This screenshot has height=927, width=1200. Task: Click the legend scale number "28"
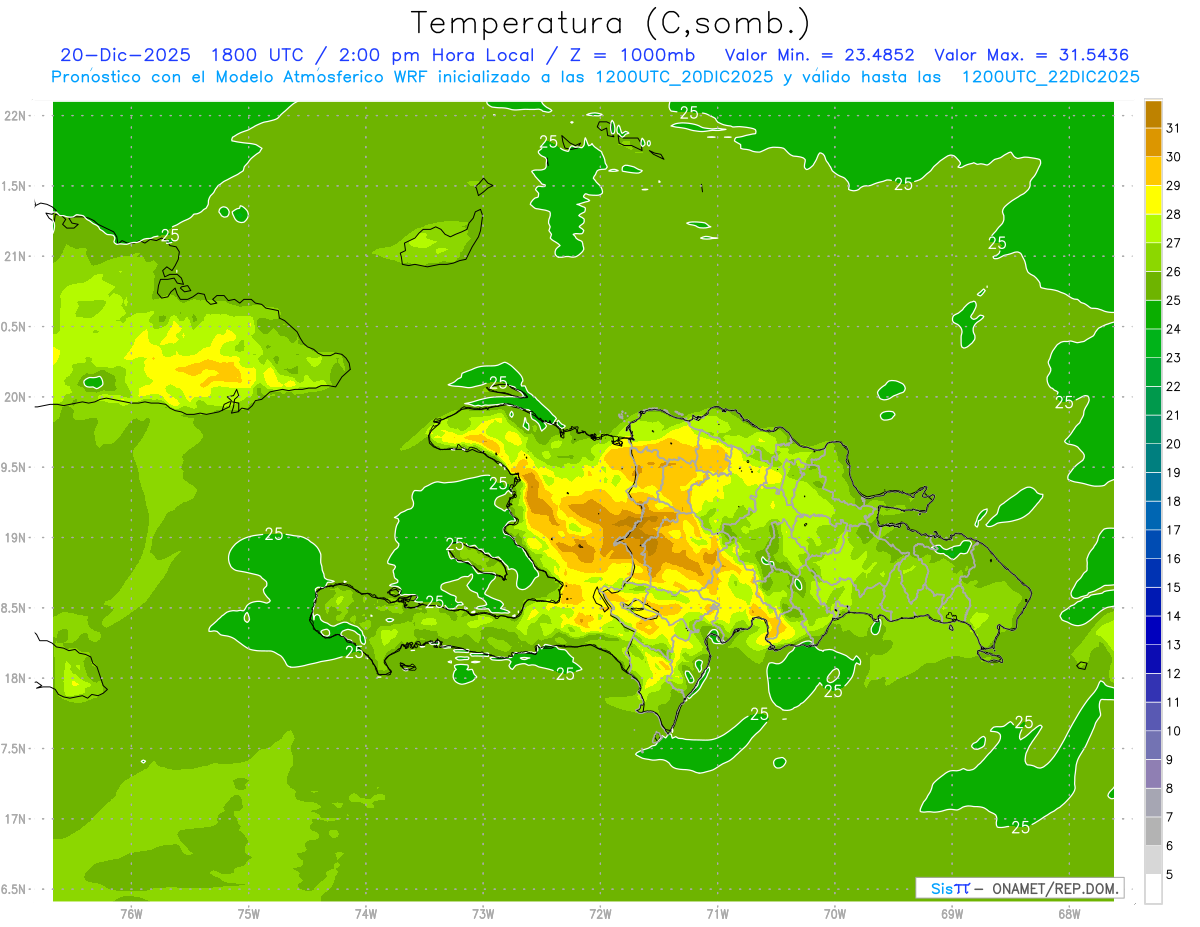coord(1174,214)
